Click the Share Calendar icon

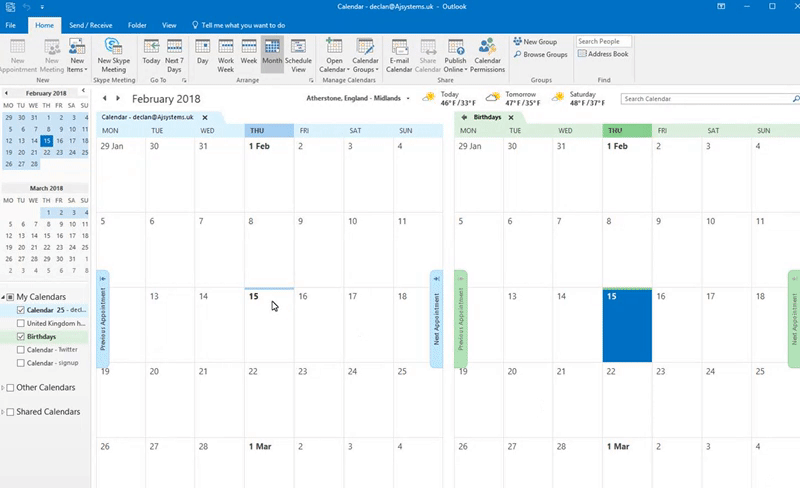pos(428,56)
